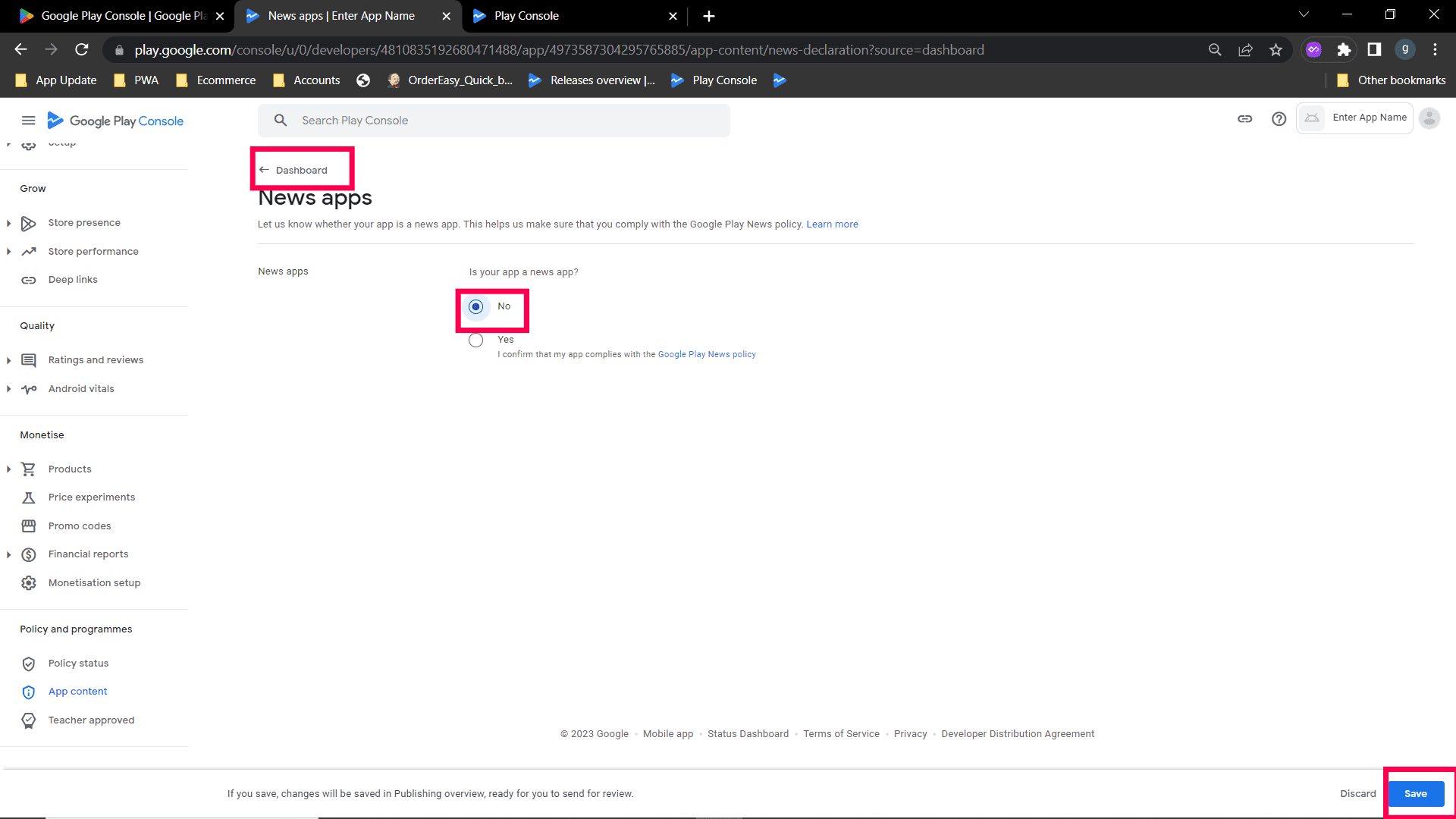Click the help question mark icon
Image resolution: width=1456 pixels, height=819 pixels.
tap(1279, 119)
